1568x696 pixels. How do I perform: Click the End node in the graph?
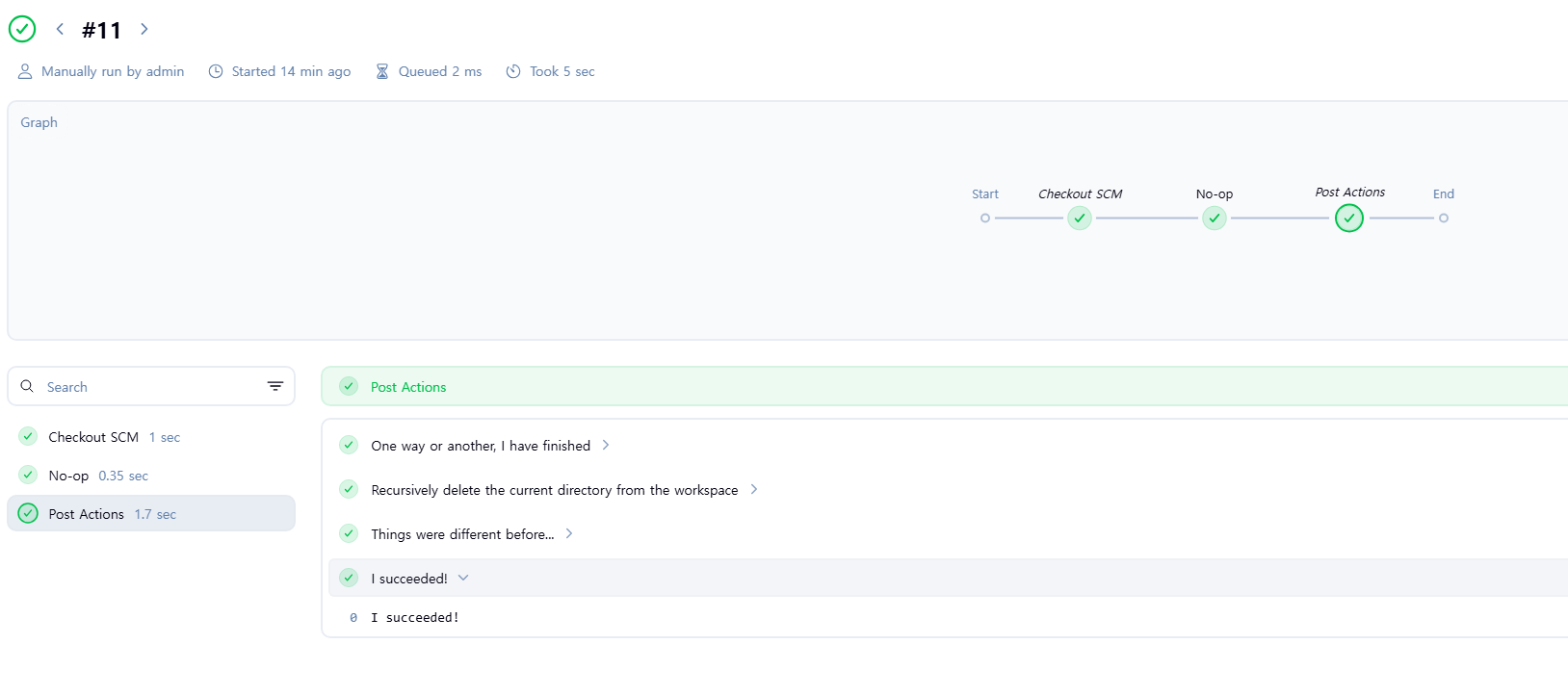click(x=1444, y=219)
